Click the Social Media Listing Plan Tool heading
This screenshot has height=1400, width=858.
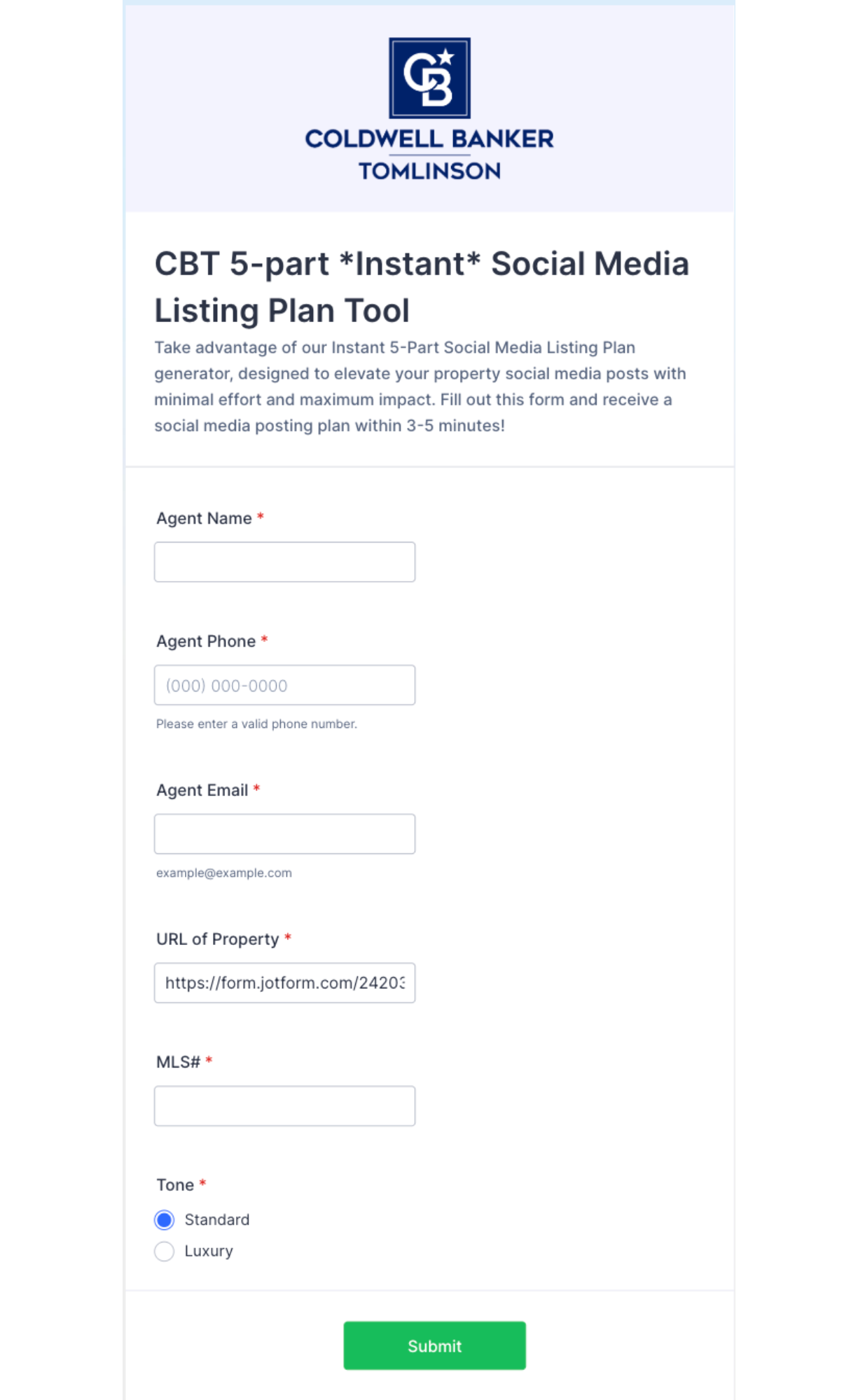click(422, 287)
